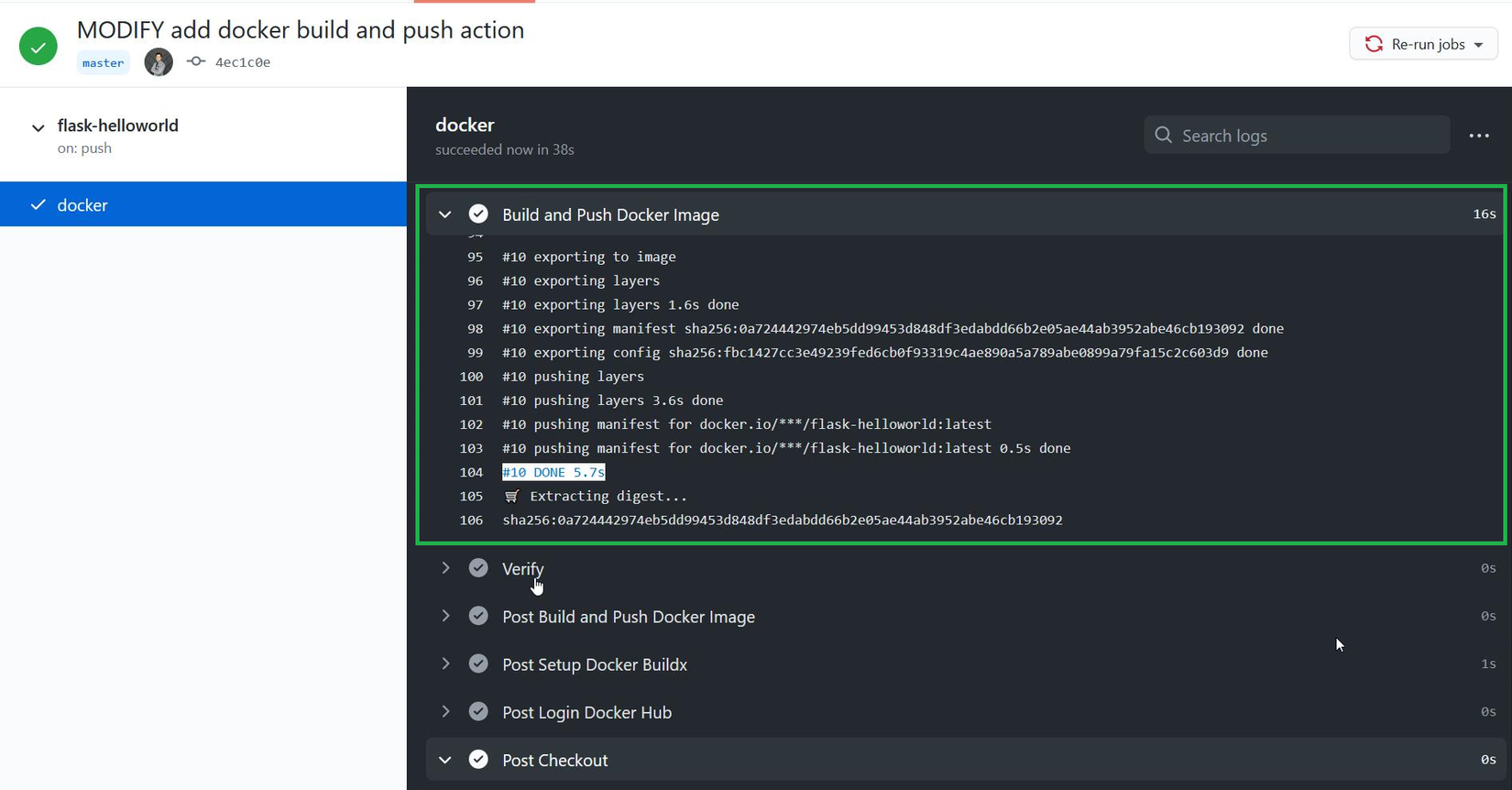Expand the Post Setup Docker Buildx step
The image size is (1512, 790).
tap(445, 664)
